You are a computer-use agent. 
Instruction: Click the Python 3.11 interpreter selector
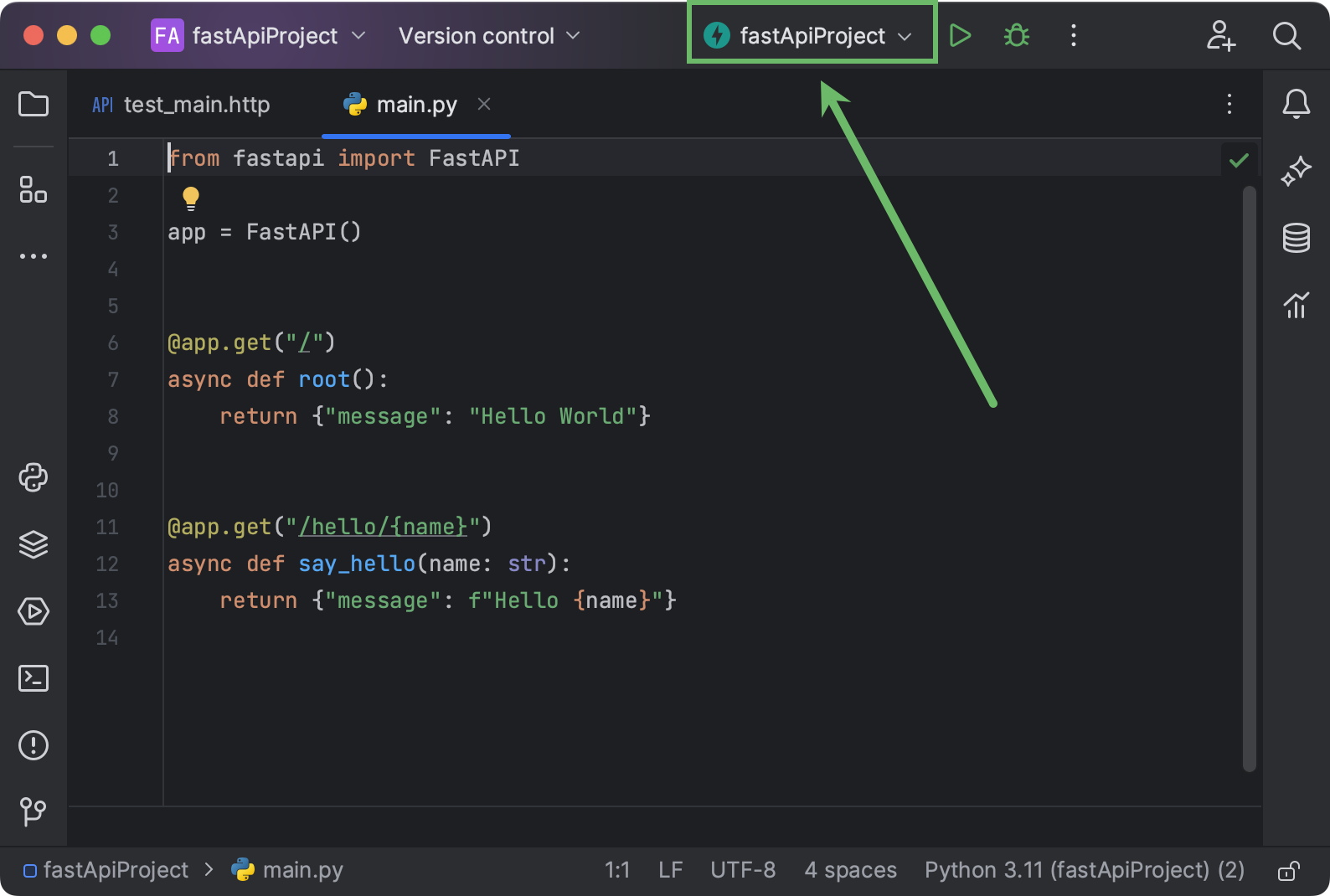1084,871
